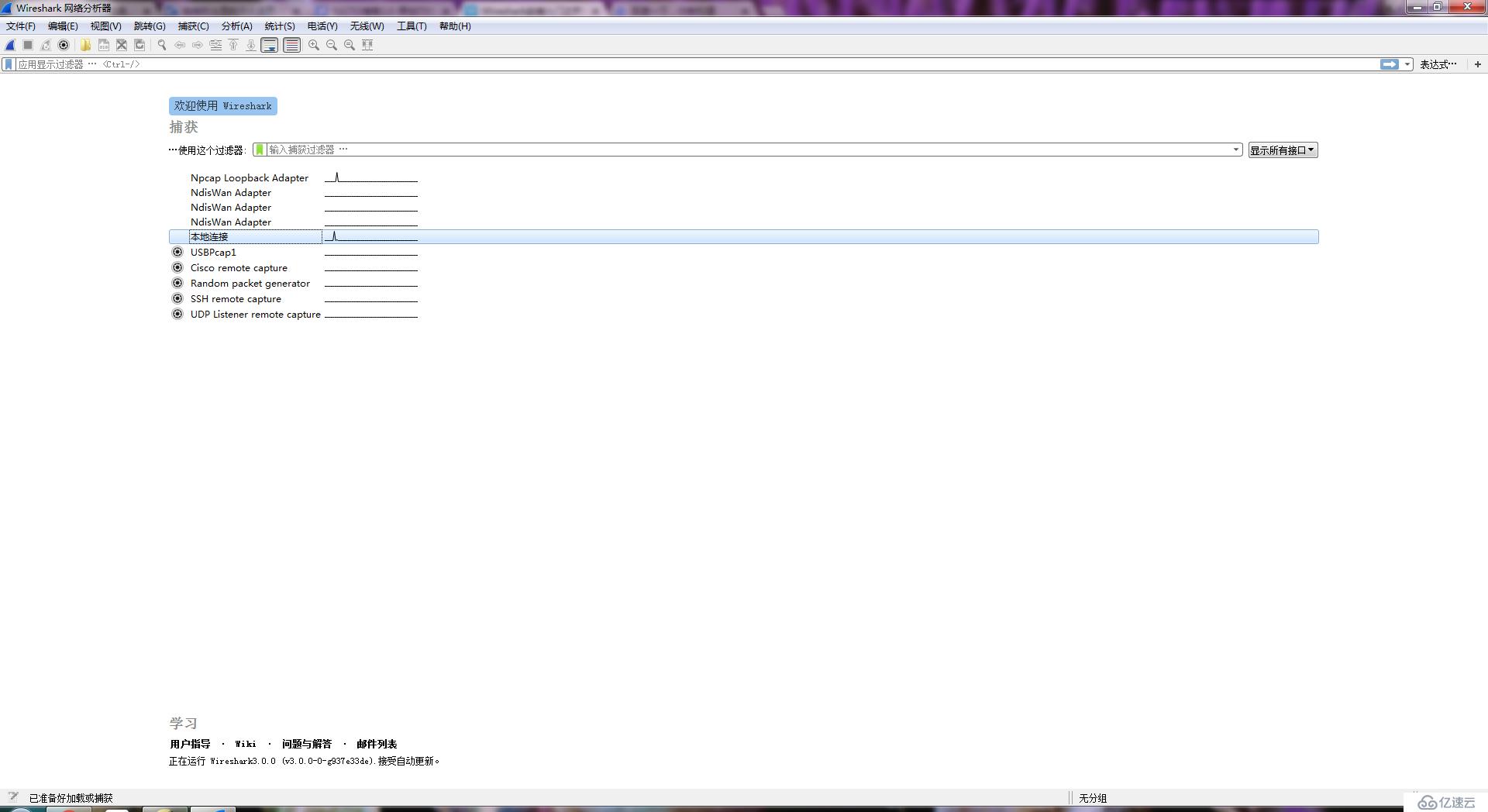
Task: Jump to the first packet
Action: 233,45
